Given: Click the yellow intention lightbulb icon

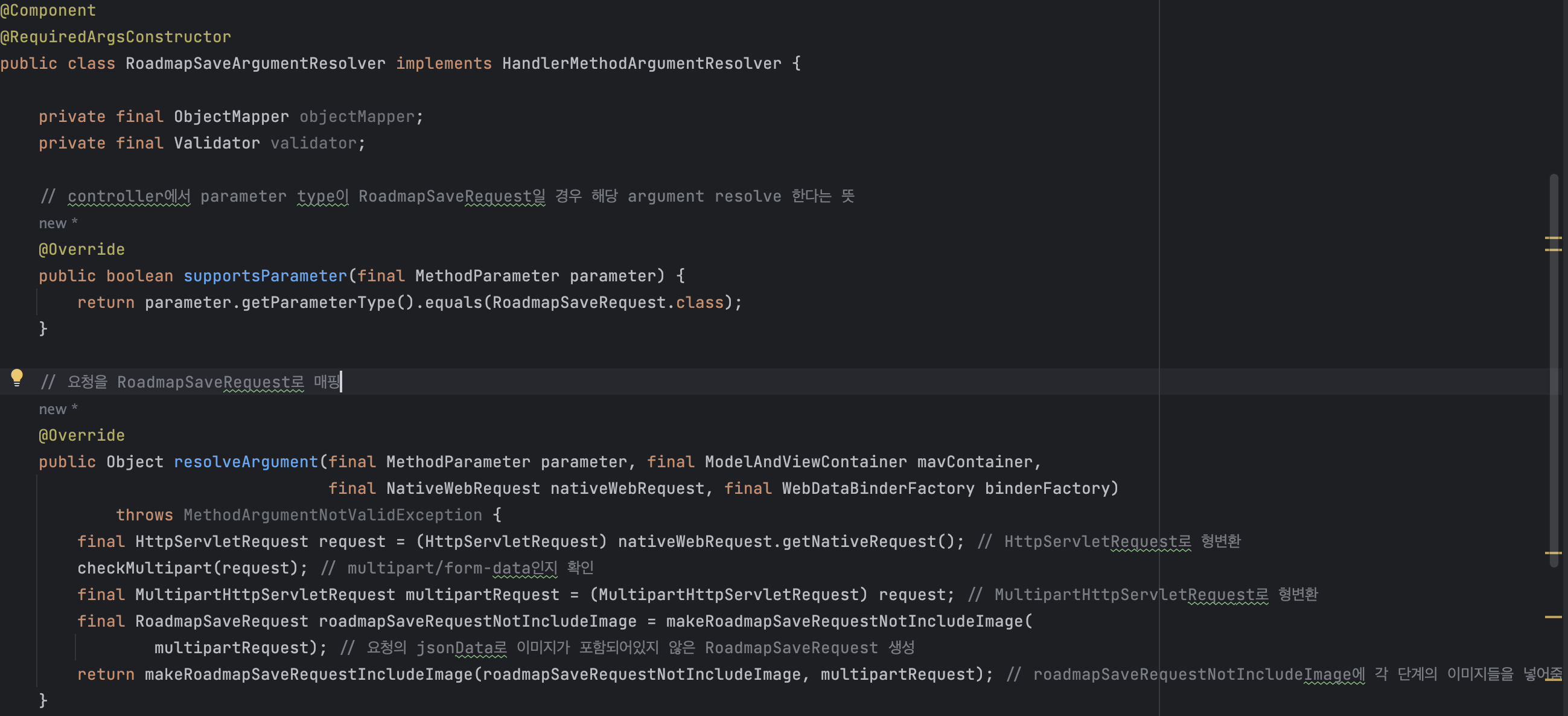Looking at the screenshot, I should coord(17,377).
